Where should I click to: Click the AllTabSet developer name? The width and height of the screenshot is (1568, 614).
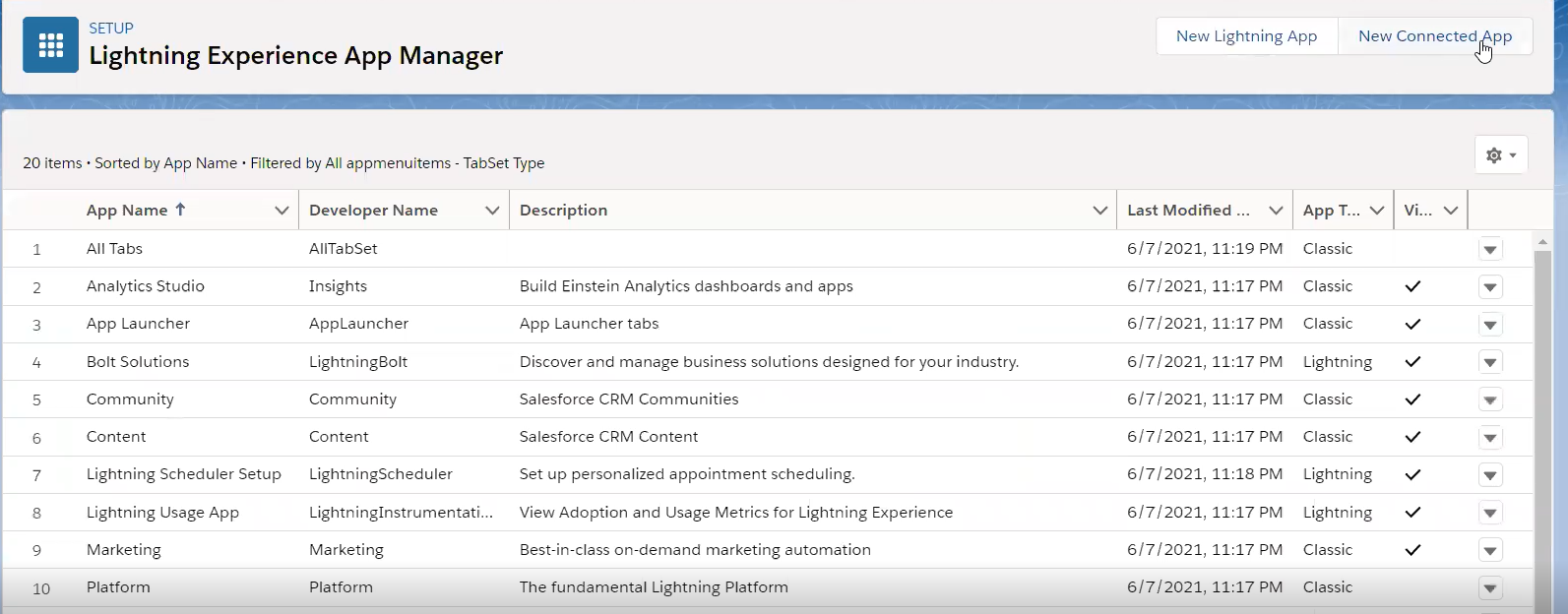pos(344,249)
